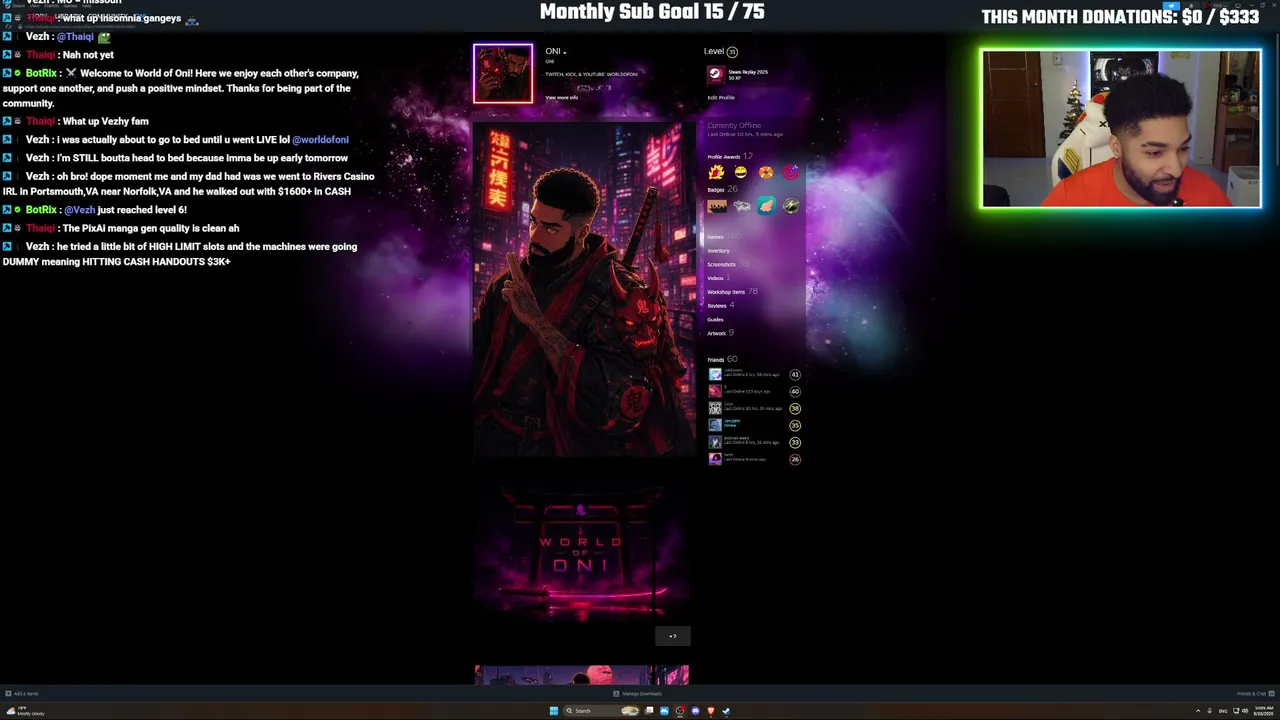The width and height of the screenshot is (1280, 720).
Task: Open the friend avatar with level 26
Action: point(715,459)
